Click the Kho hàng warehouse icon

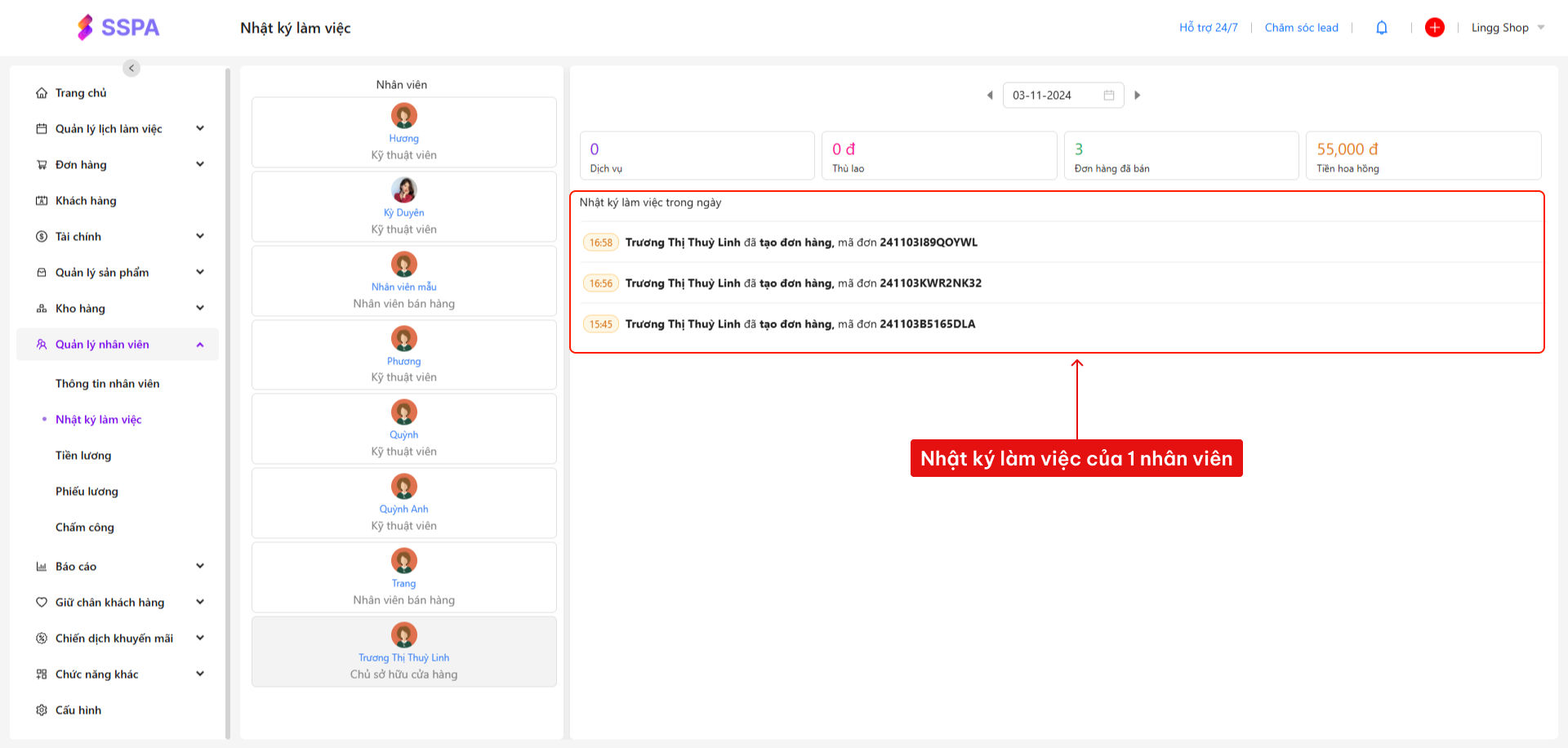(x=42, y=309)
